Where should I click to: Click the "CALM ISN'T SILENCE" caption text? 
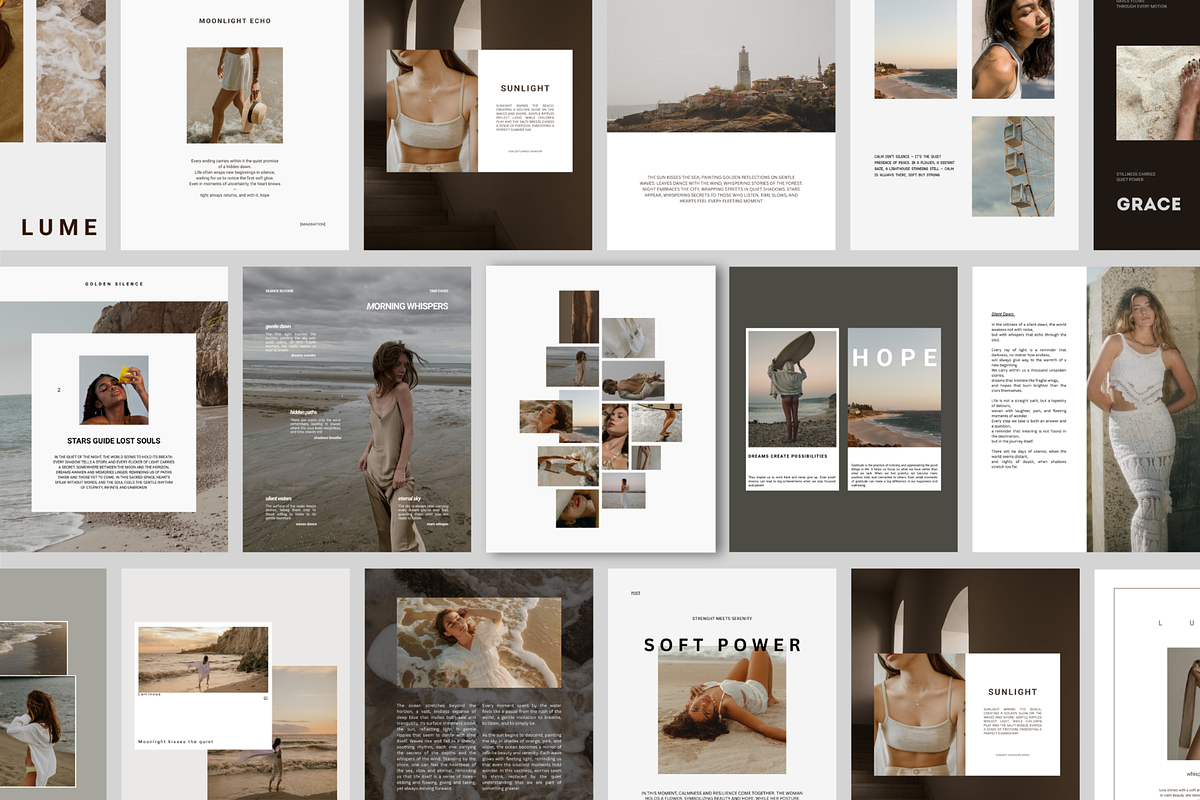tap(913, 164)
